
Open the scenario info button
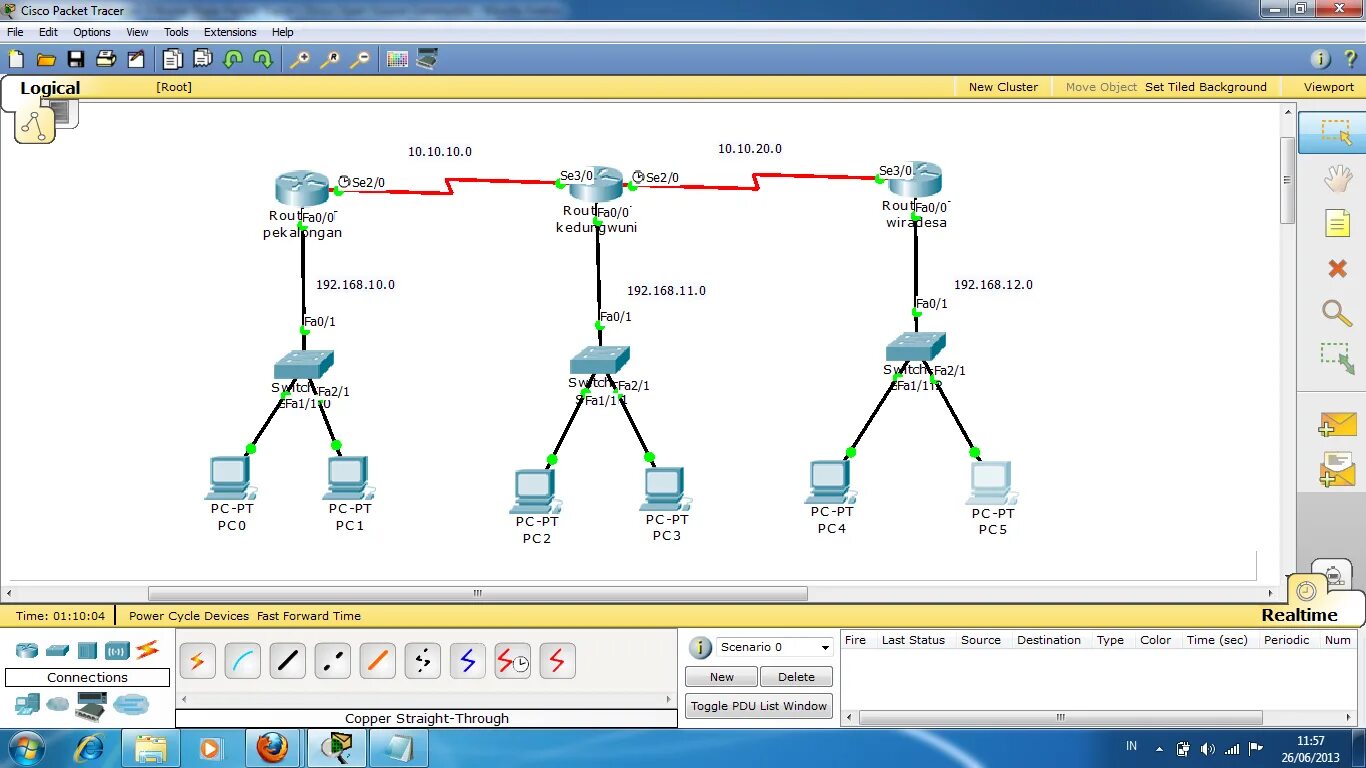[700, 647]
